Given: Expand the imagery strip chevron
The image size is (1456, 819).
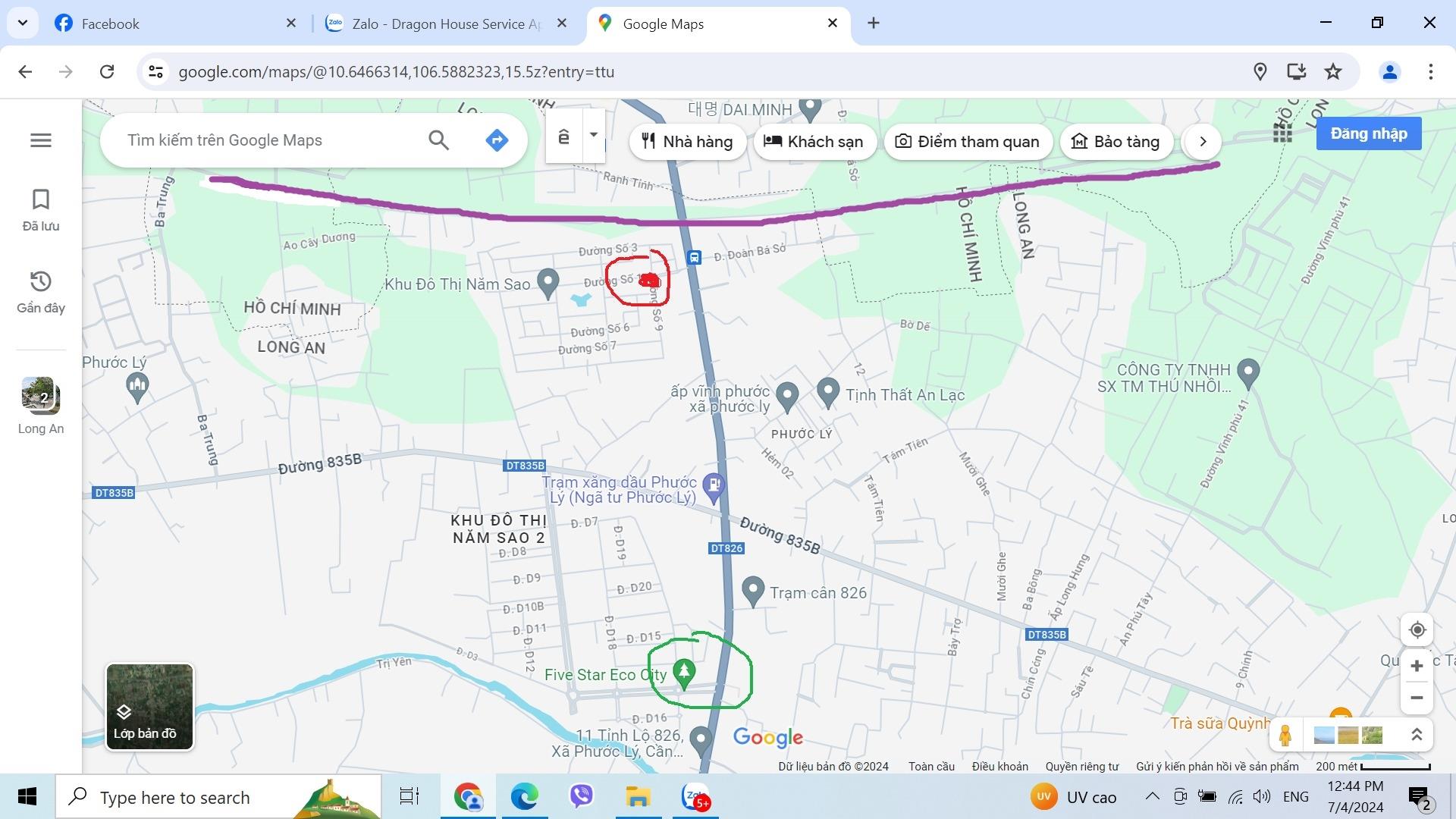Looking at the screenshot, I should [x=1416, y=735].
